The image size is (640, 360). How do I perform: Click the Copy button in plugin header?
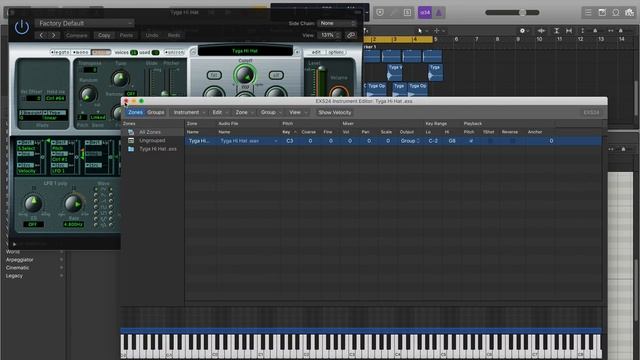(104, 36)
